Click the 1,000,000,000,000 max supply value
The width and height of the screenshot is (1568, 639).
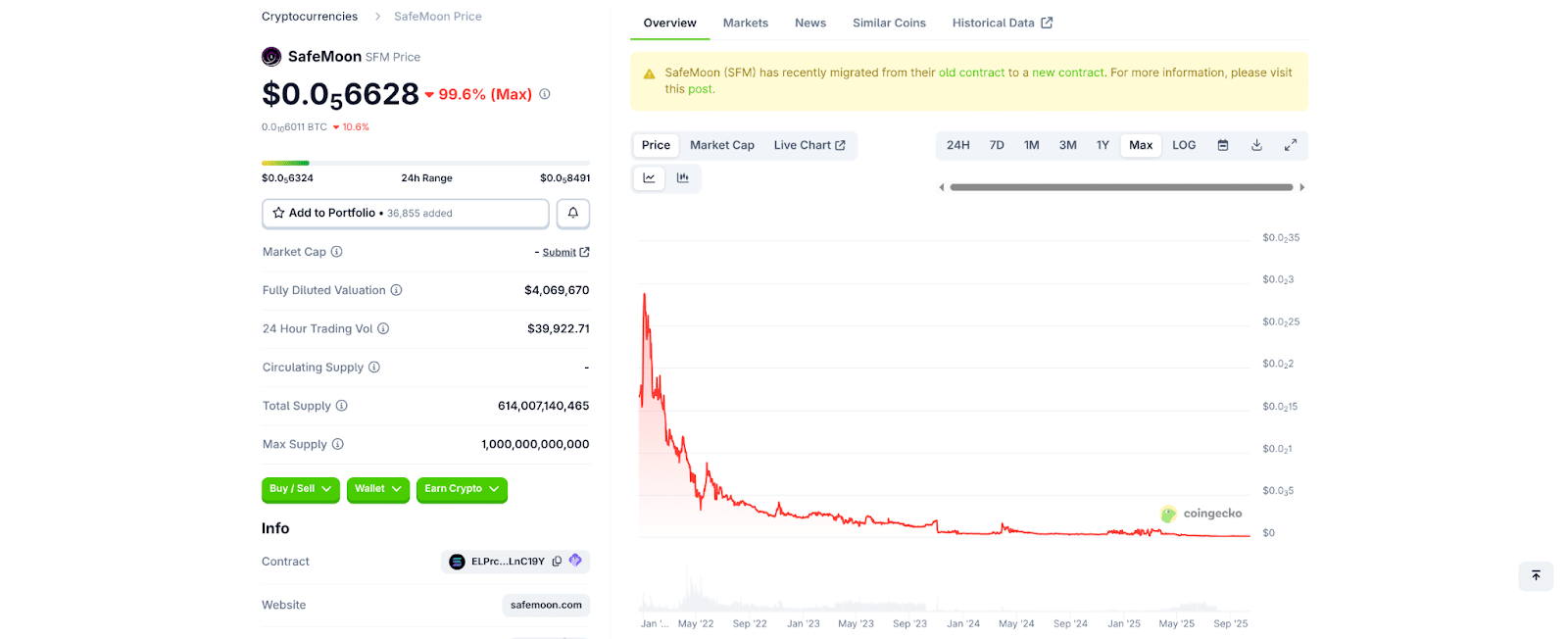(535, 444)
